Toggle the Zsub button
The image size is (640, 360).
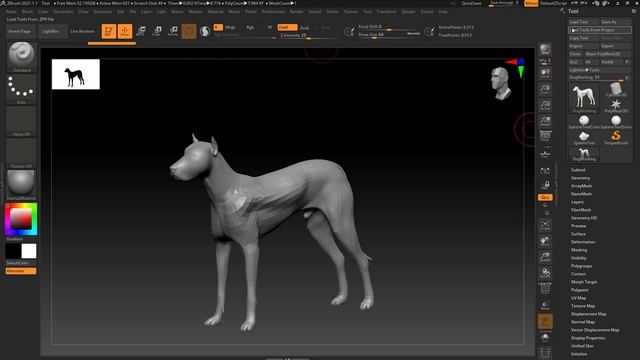(x=304, y=28)
